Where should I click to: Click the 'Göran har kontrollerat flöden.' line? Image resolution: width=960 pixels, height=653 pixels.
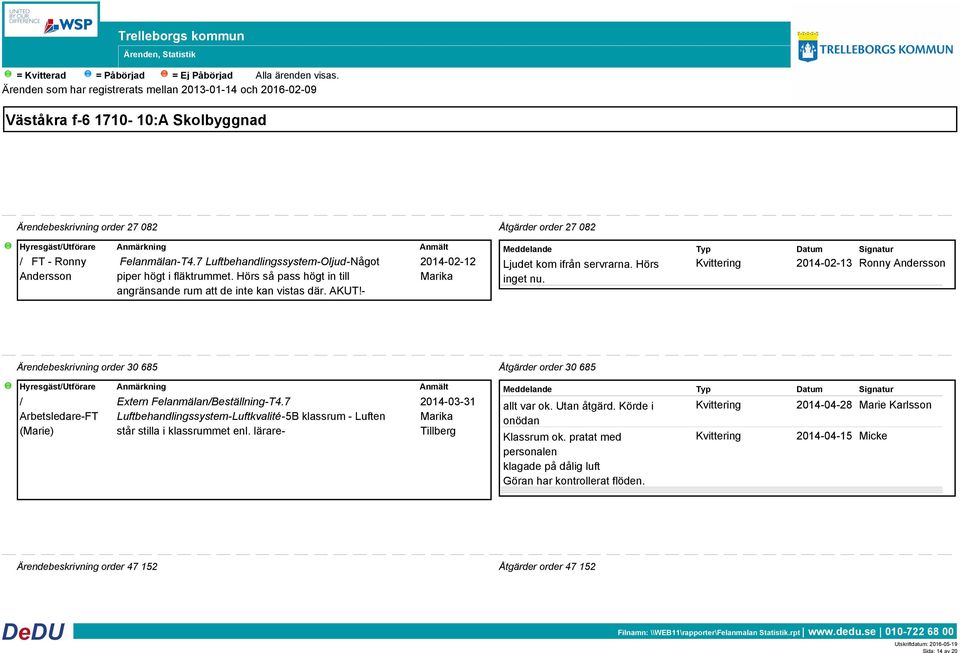pyautogui.click(x=574, y=481)
